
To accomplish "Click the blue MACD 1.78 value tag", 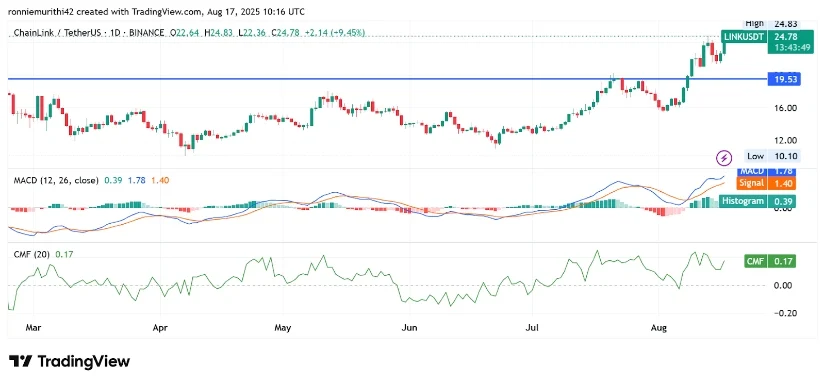I will 766,171.
